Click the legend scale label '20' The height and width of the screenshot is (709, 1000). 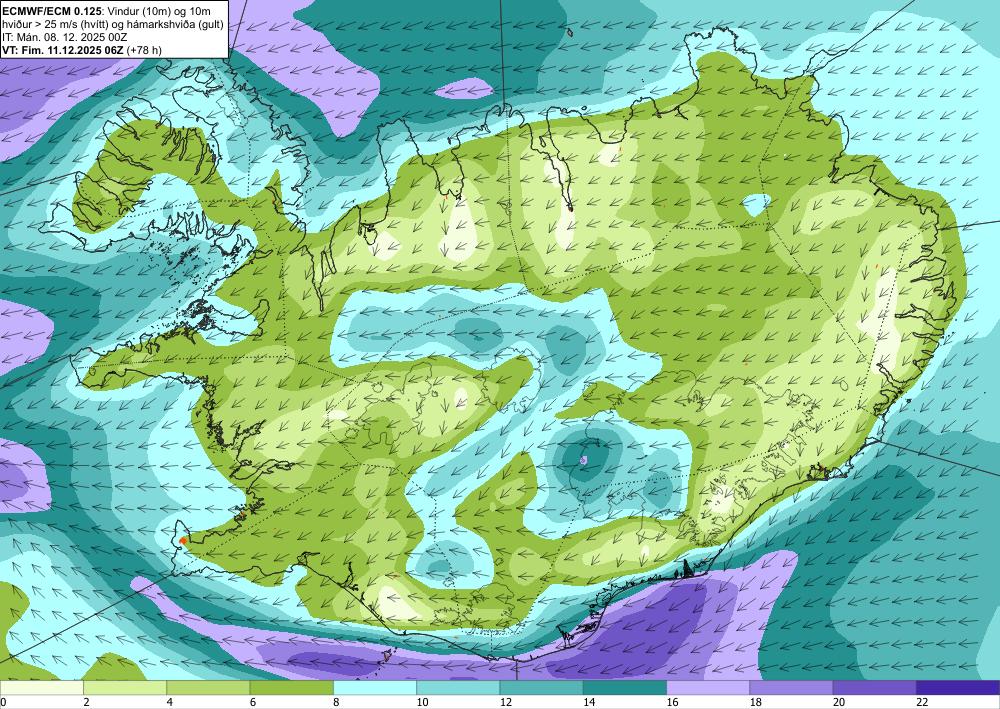(x=839, y=703)
